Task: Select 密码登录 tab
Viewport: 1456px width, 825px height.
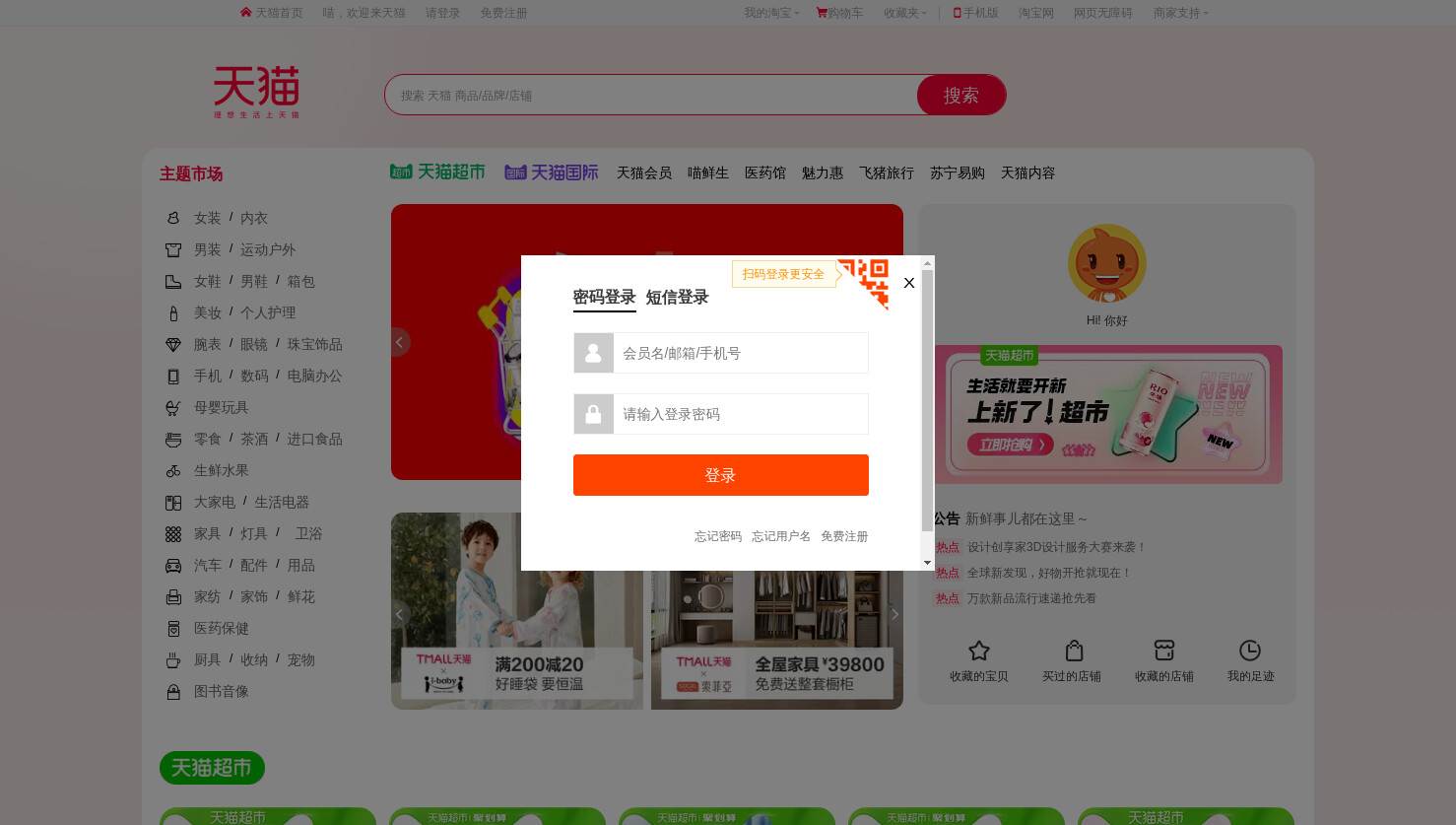Action: [605, 297]
